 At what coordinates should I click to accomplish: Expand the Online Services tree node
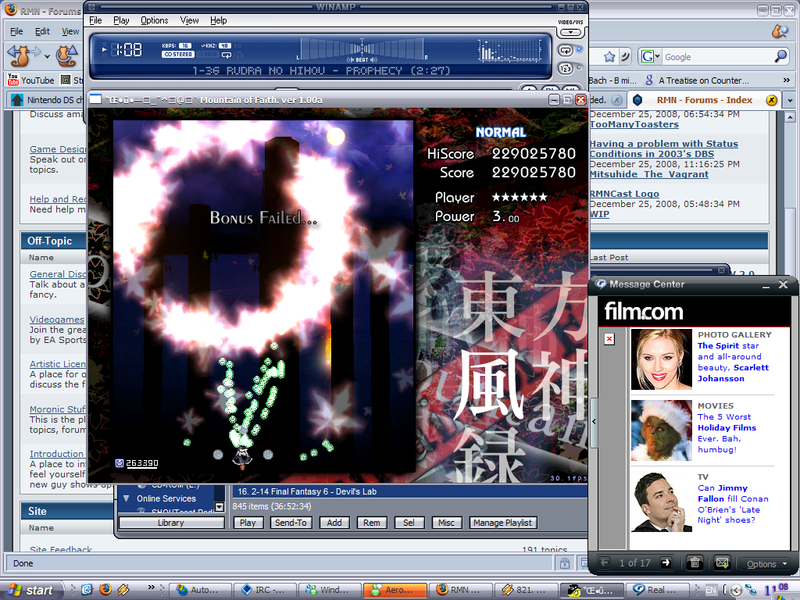126,498
